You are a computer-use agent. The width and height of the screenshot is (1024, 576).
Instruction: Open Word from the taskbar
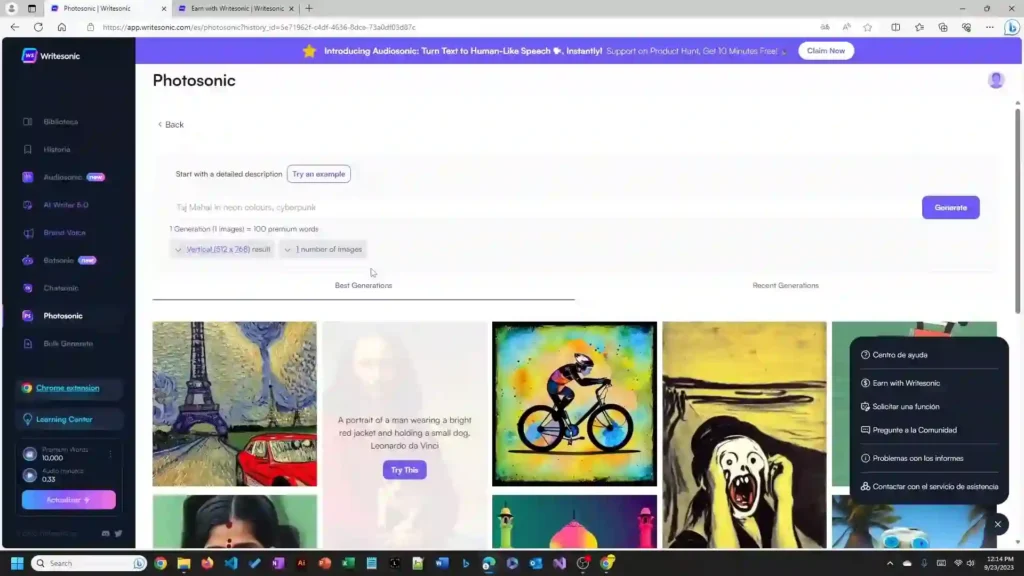point(442,563)
